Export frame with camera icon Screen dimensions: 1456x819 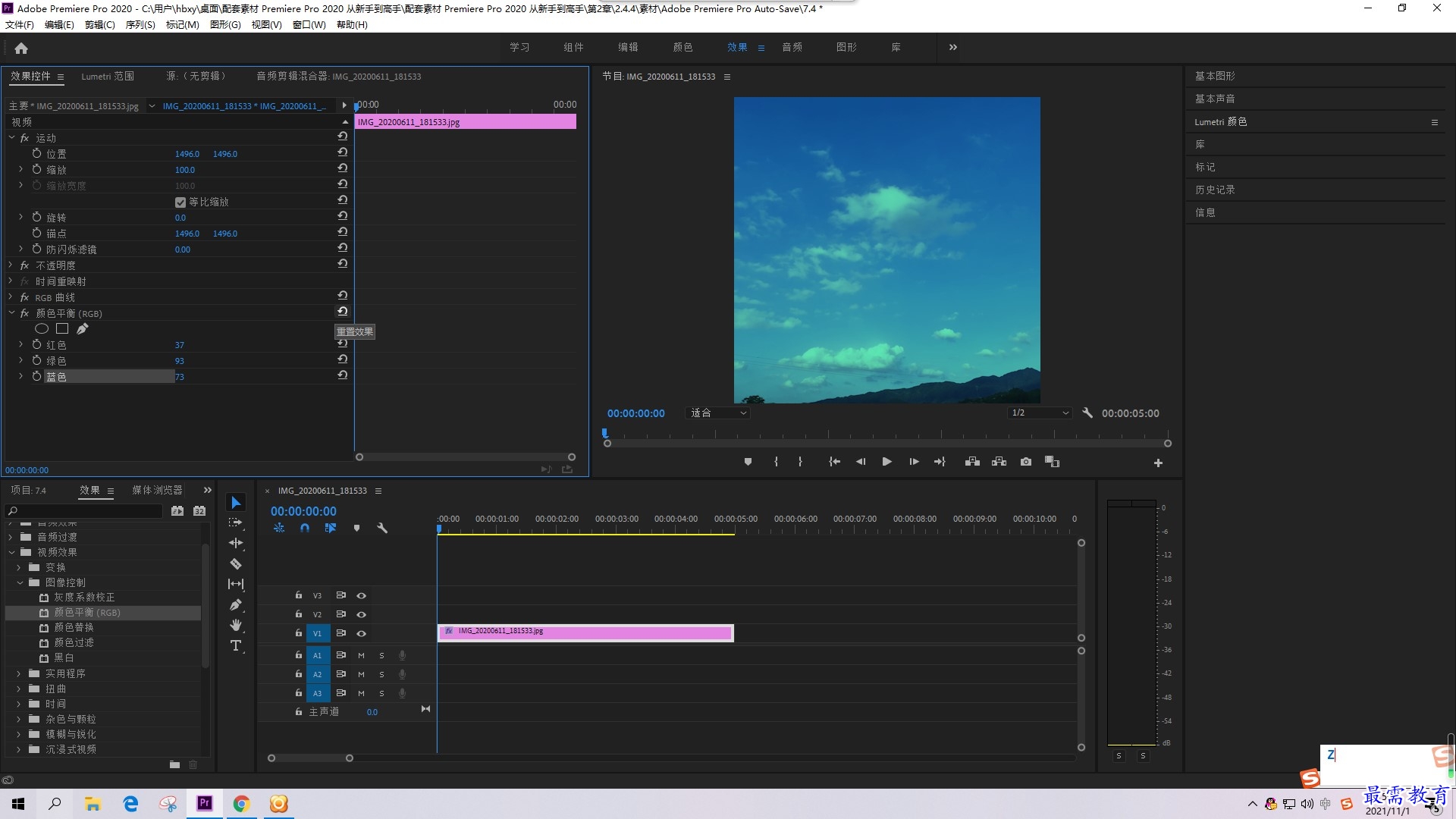pyautogui.click(x=1026, y=462)
